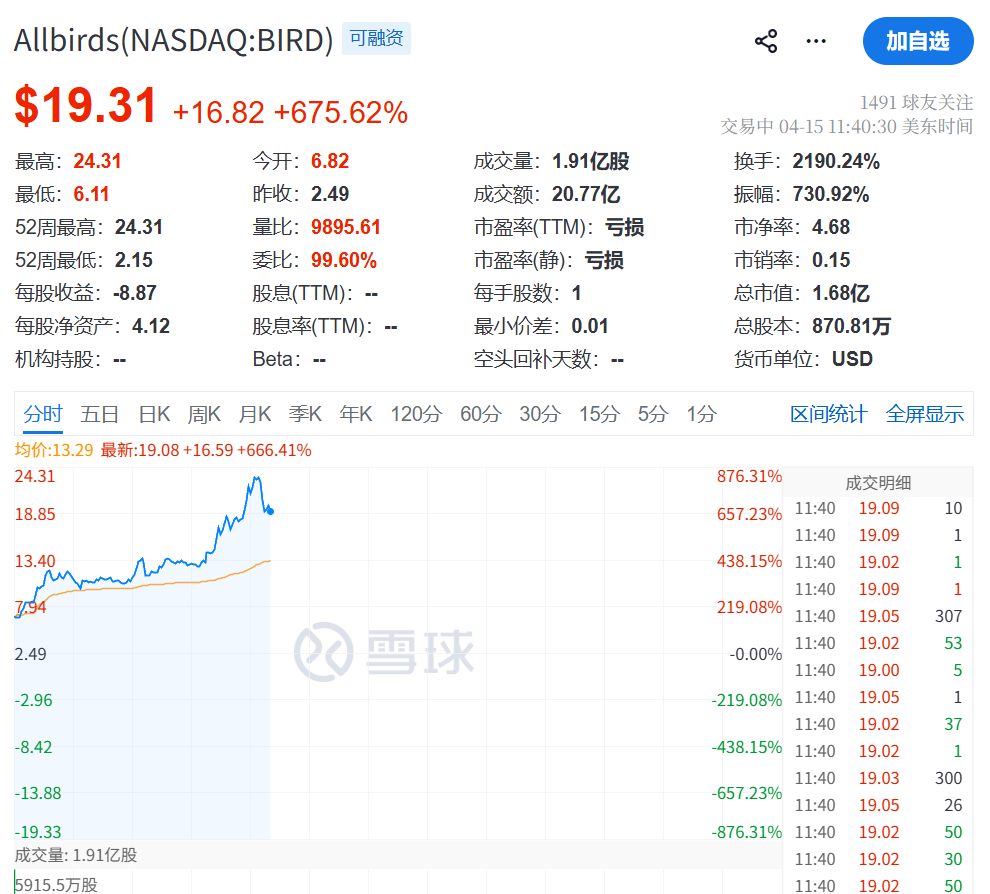Open the 月K monthly chart tab
Screen dimensions: 990x894
[x=254, y=413]
